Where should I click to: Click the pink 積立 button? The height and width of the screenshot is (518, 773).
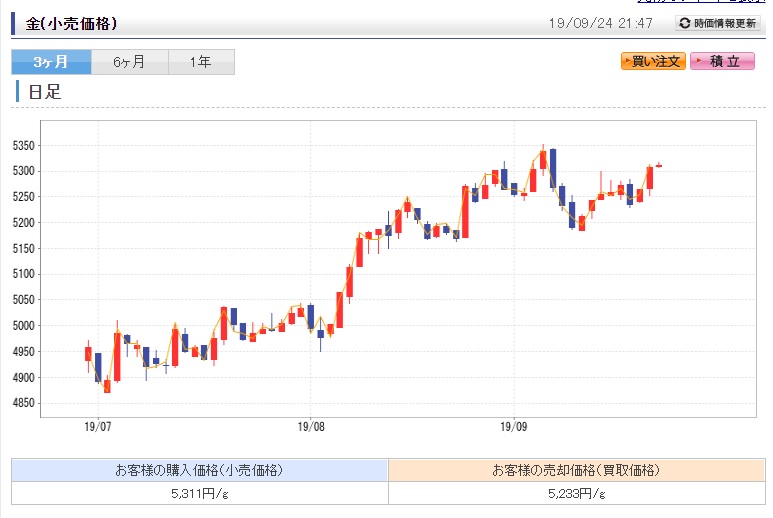[x=722, y=61]
